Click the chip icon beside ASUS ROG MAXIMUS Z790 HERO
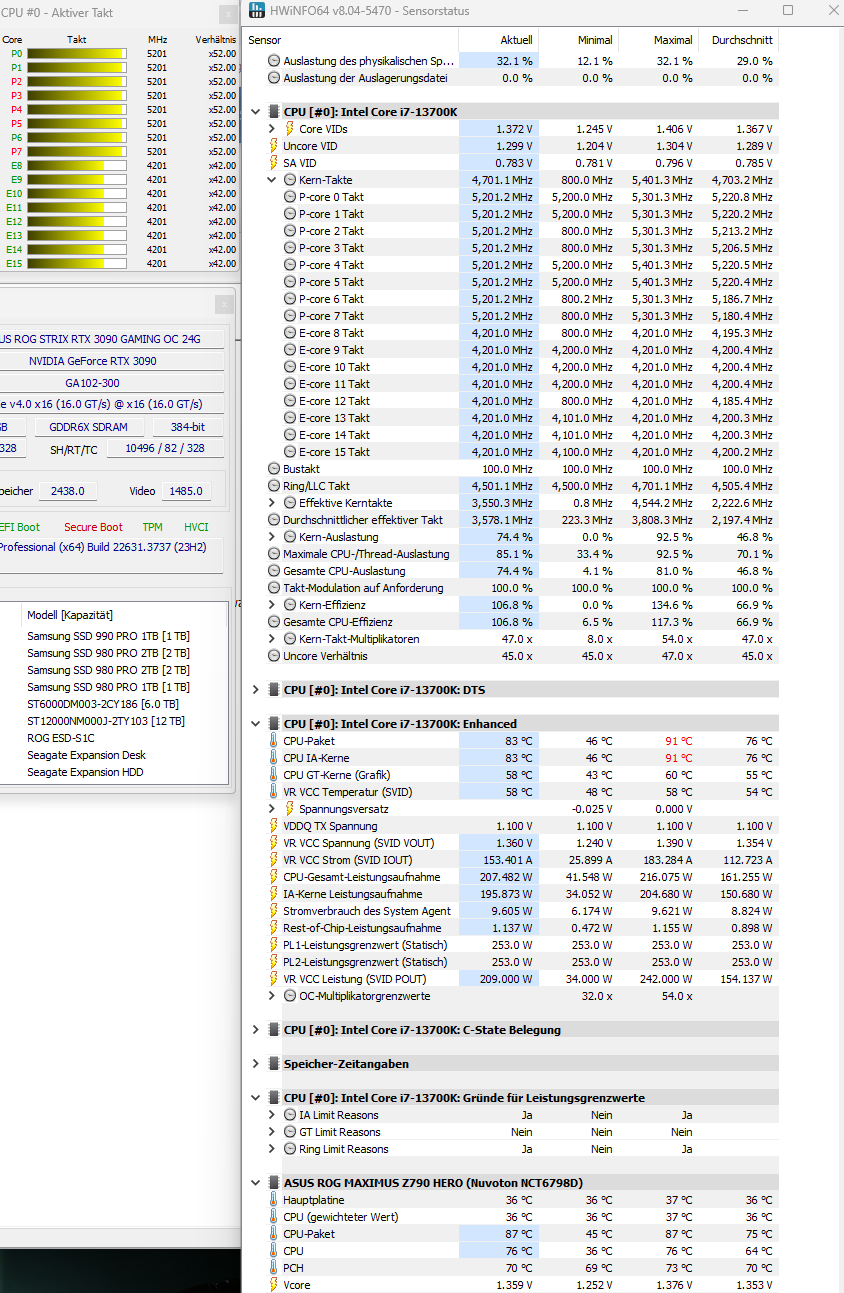This screenshot has width=844, height=1293. 274,1183
